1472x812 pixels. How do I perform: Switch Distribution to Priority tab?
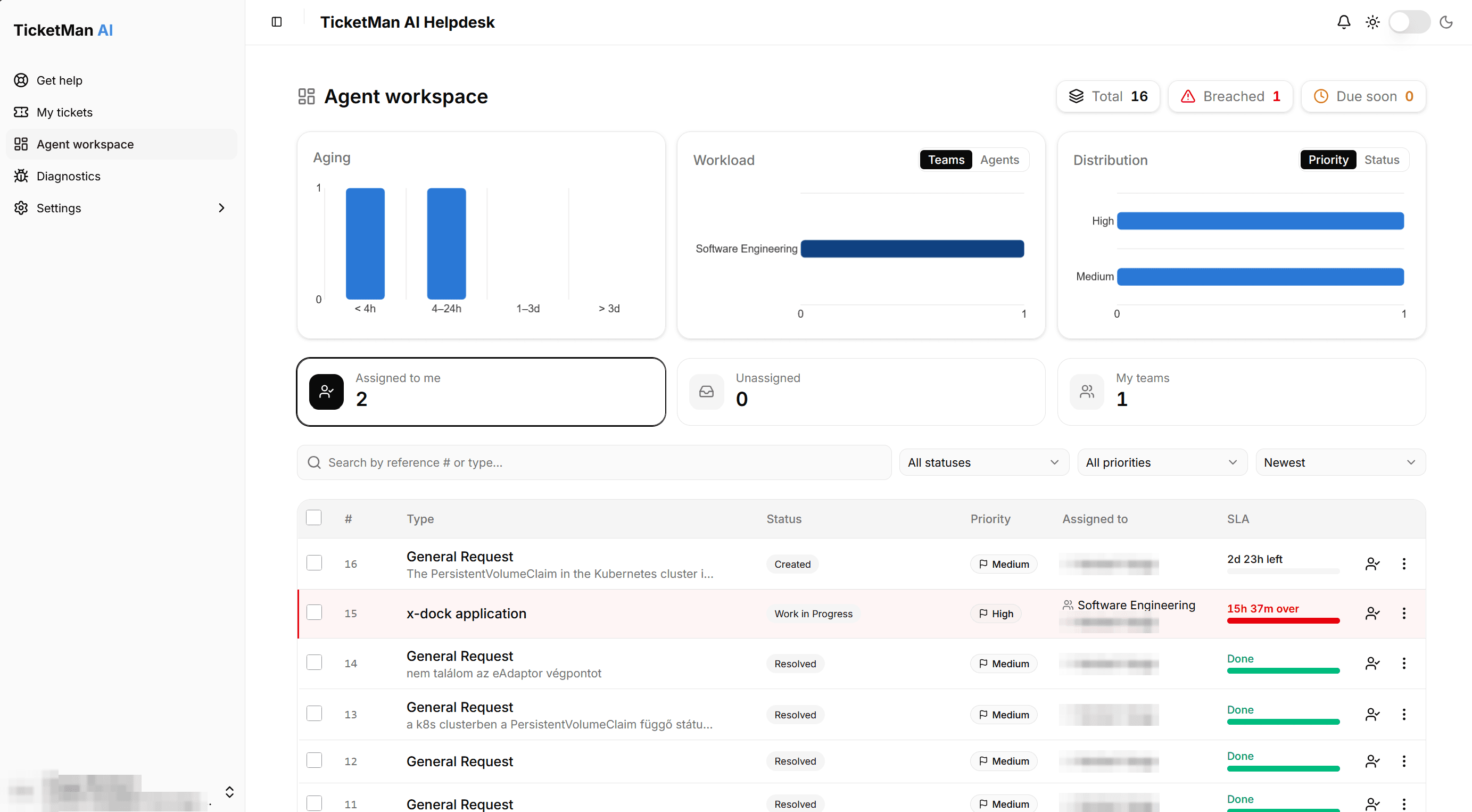[x=1327, y=160]
